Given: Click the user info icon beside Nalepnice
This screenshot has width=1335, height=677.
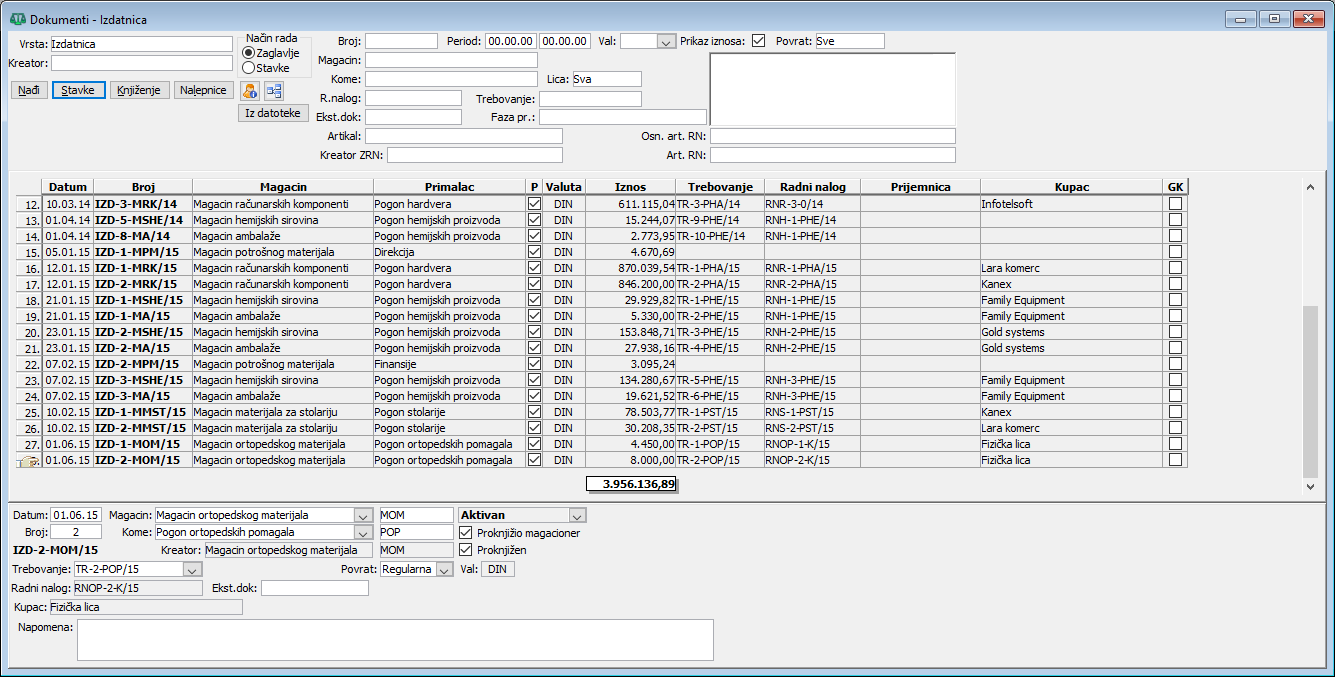Looking at the screenshot, I should pos(250,91).
